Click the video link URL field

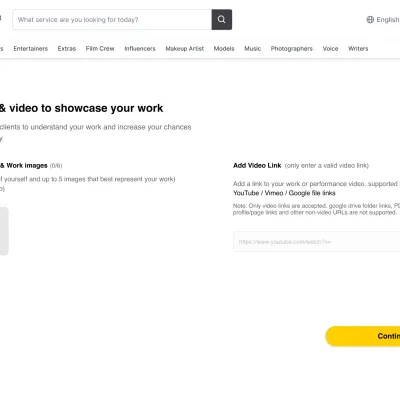317,241
